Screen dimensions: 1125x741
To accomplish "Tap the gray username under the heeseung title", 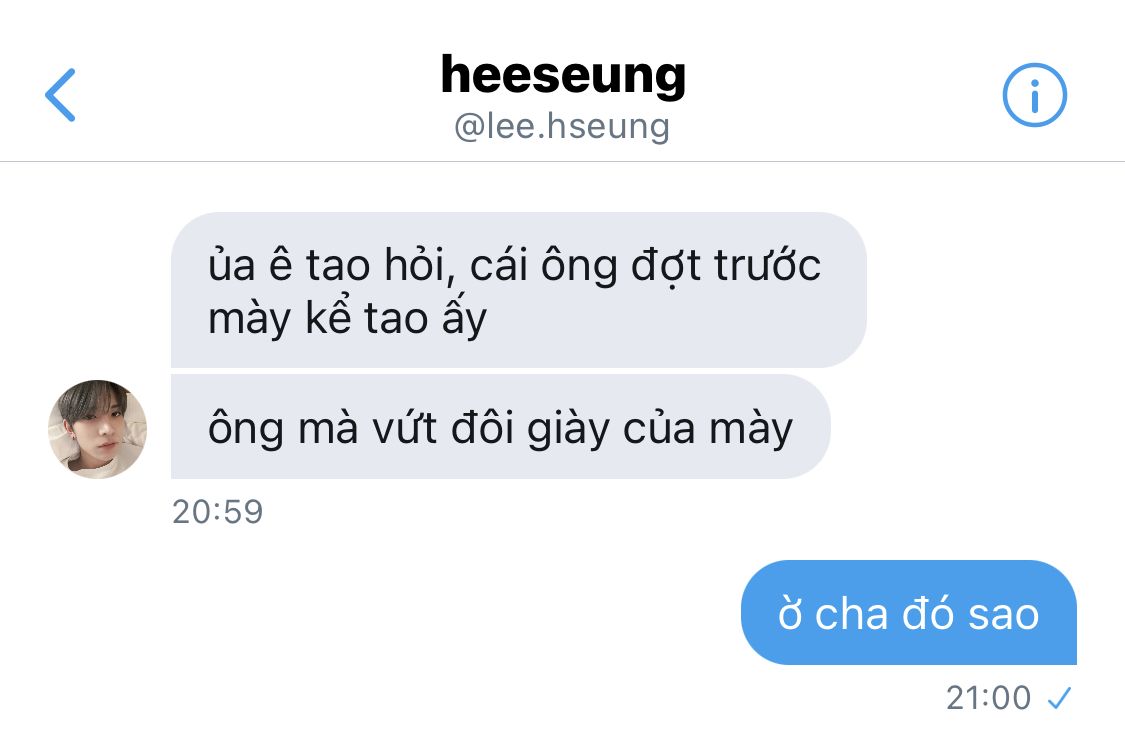I will tap(562, 127).
